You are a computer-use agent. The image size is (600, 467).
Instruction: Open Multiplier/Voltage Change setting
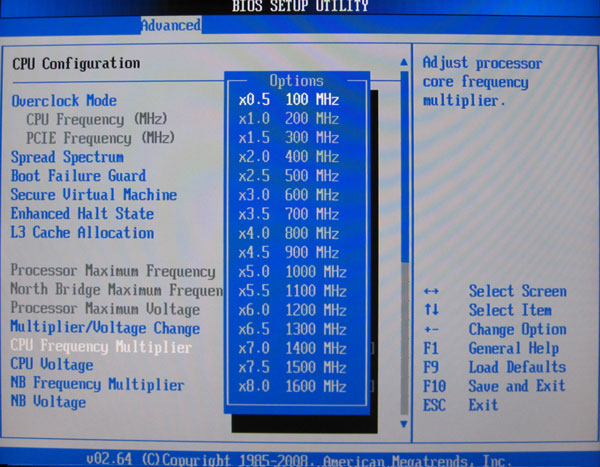click(105, 328)
